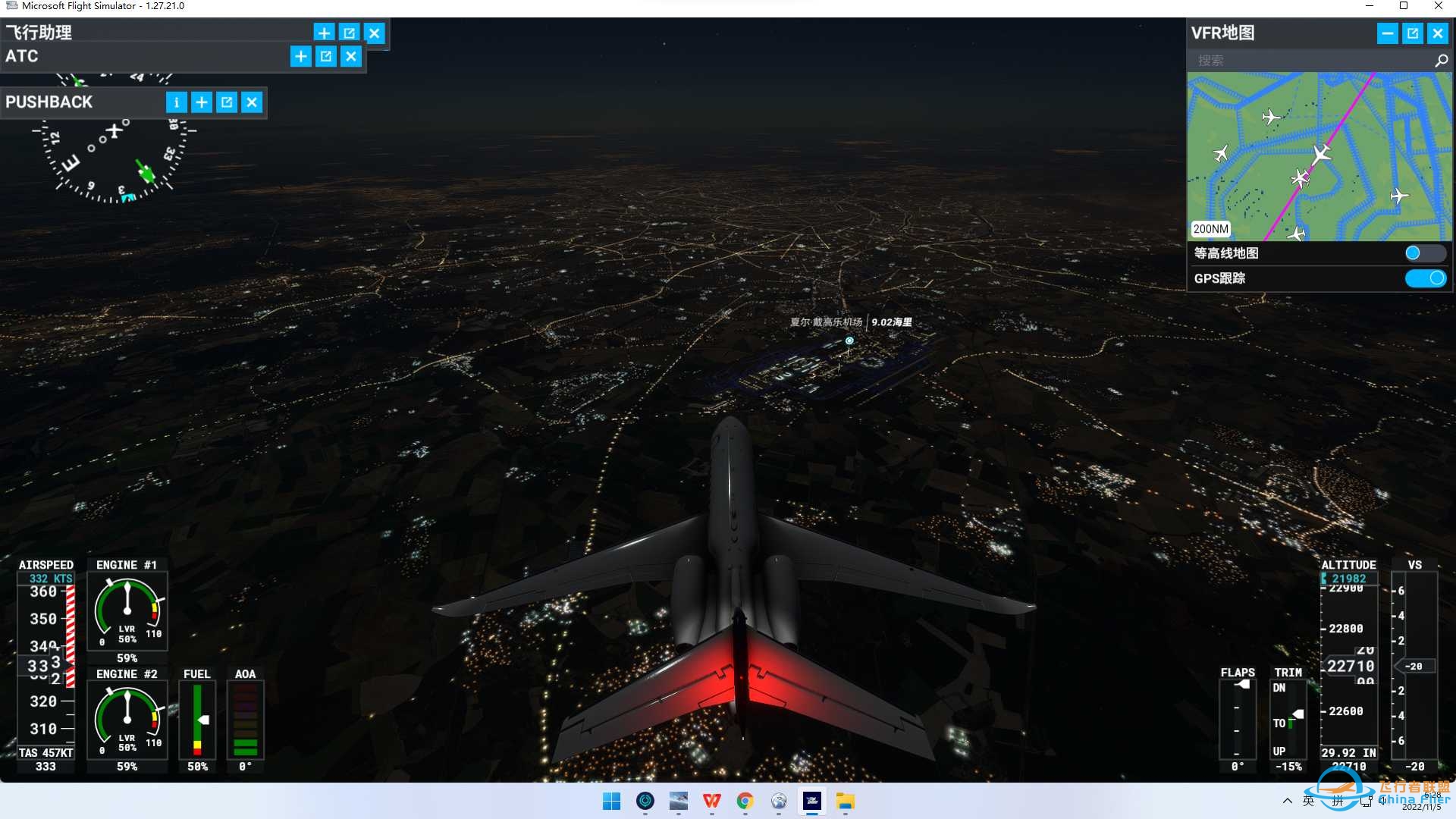Toggle GPS跟踪 GPS tracking on
This screenshot has height=819, width=1456.
(x=1423, y=278)
